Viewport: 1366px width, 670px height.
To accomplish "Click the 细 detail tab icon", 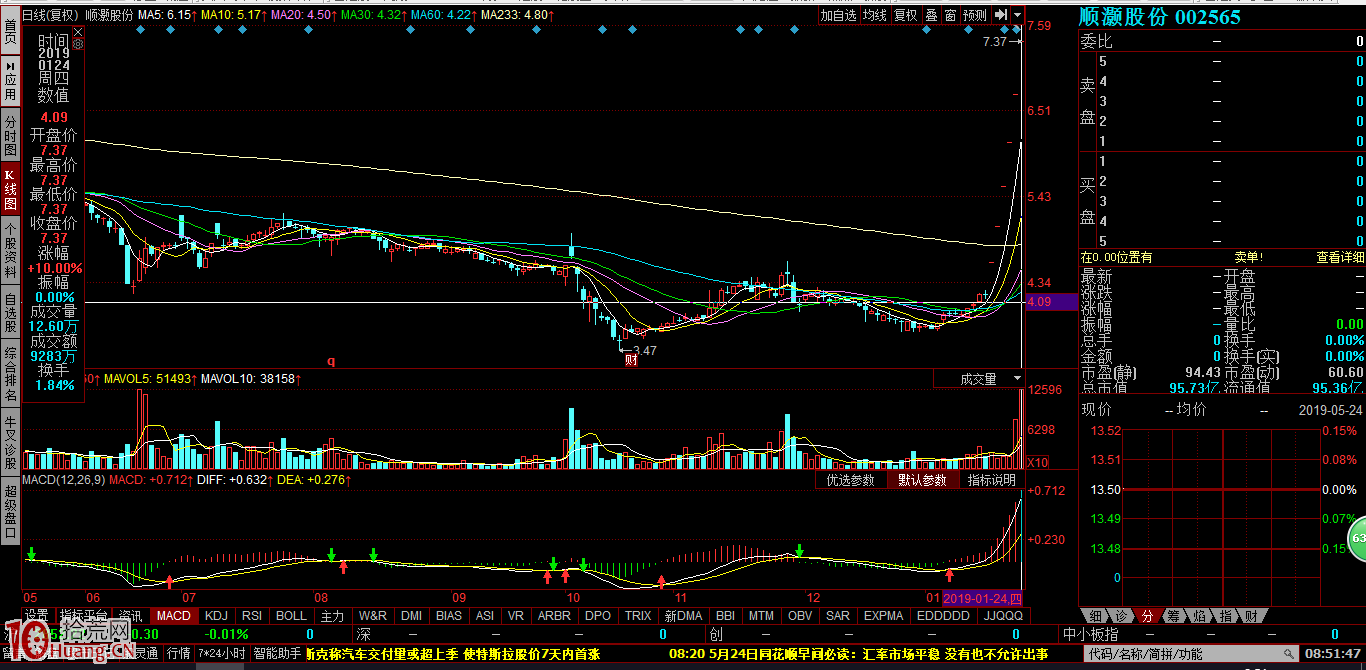I will [1095, 615].
